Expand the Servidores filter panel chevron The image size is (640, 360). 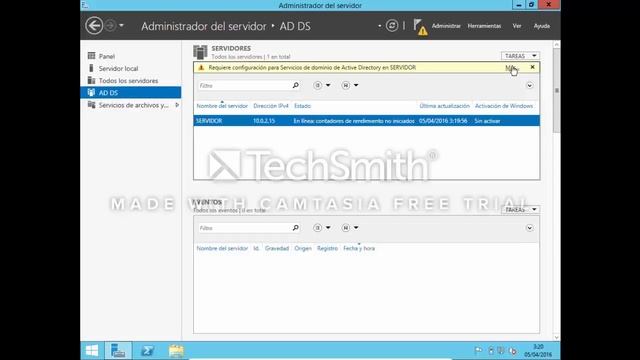click(x=529, y=85)
